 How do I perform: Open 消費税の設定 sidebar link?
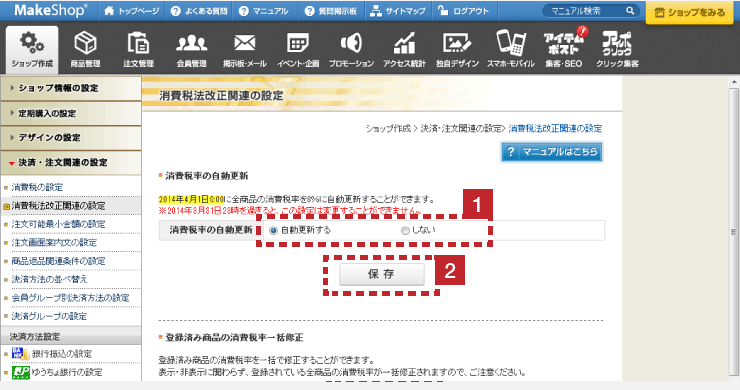click(37, 187)
